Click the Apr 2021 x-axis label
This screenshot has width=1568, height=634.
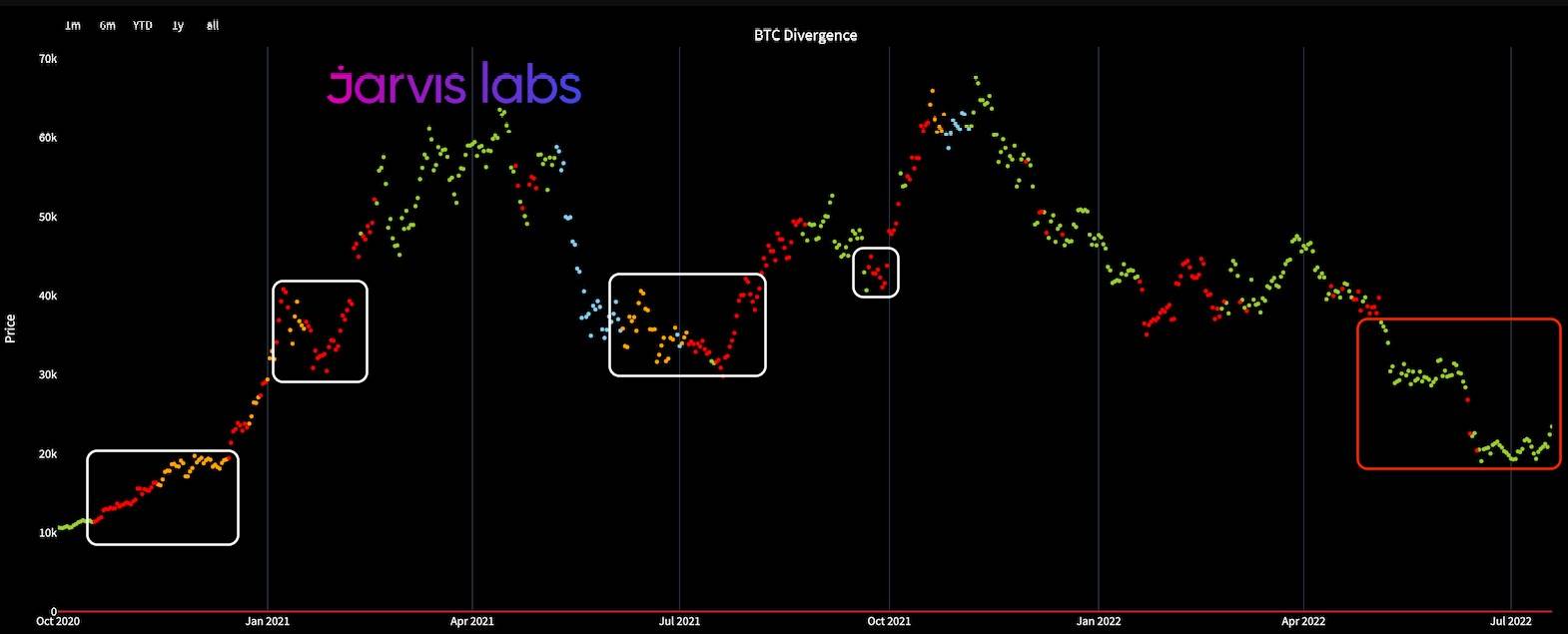click(471, 621)
